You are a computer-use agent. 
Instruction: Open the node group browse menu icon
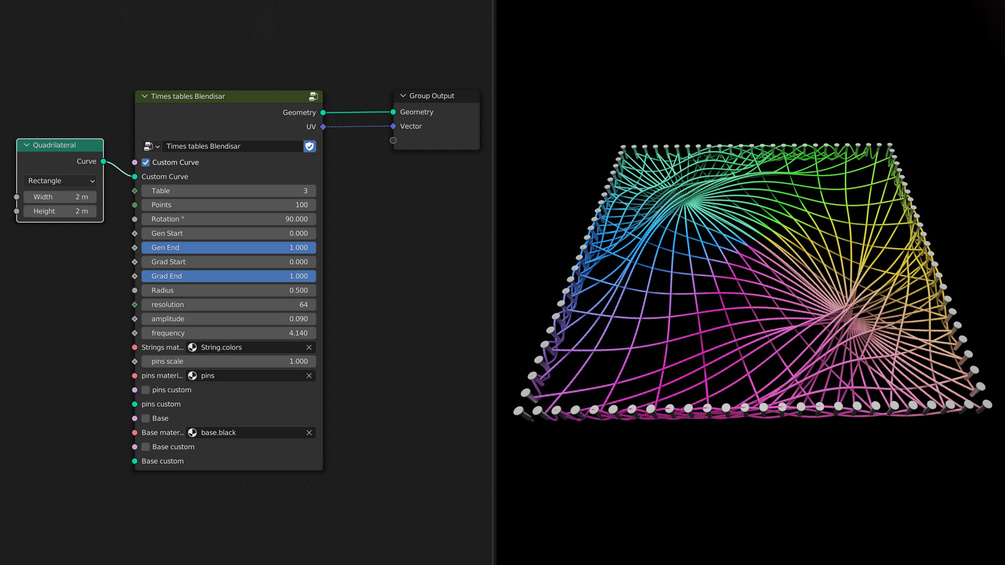pyautogui.click(x=151, y=146)
